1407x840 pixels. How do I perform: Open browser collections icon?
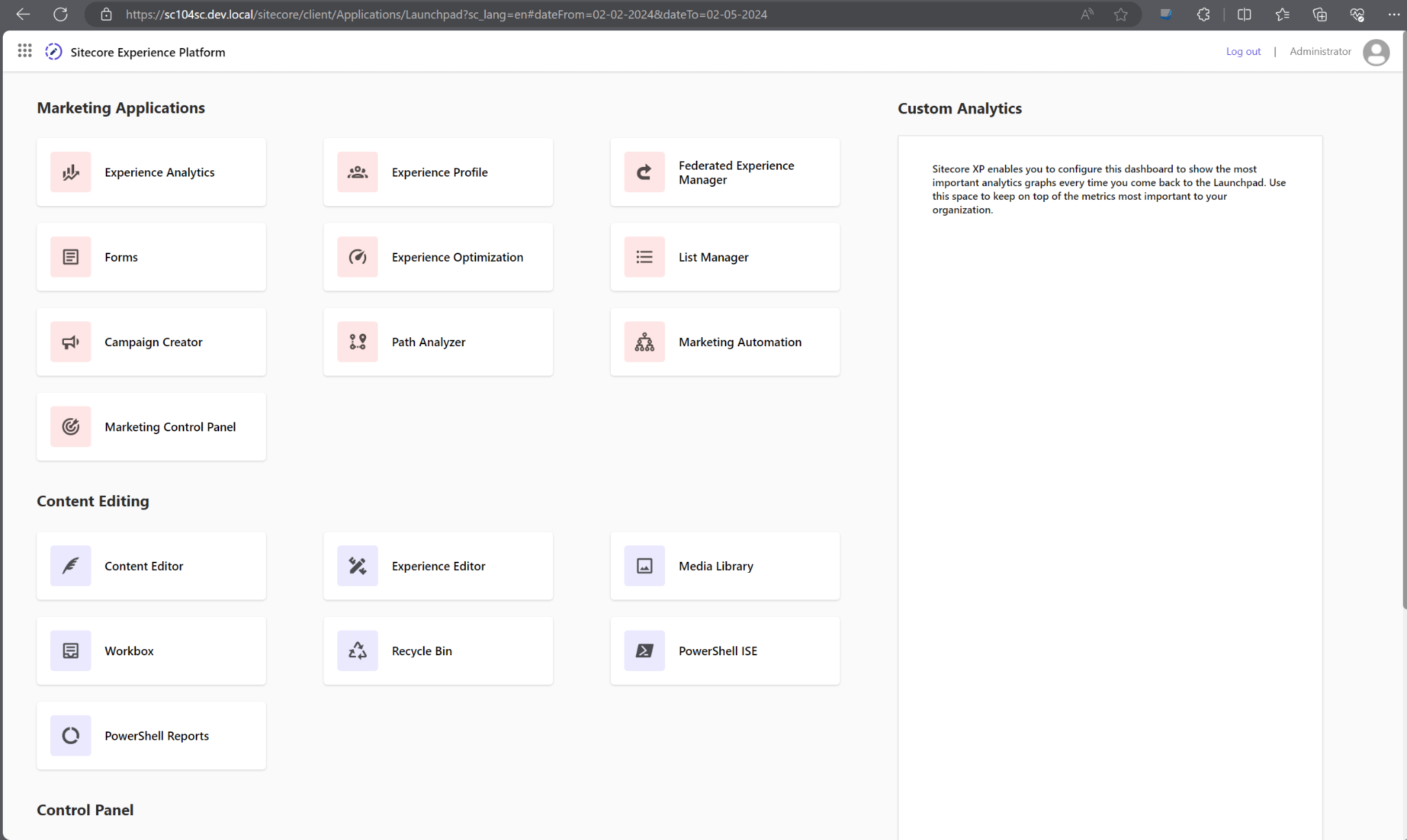pos(1320,14)
